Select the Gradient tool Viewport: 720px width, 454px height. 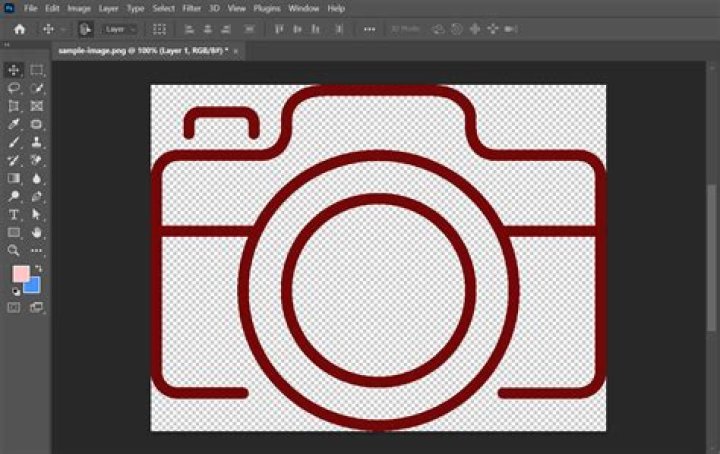click(14, 178)
